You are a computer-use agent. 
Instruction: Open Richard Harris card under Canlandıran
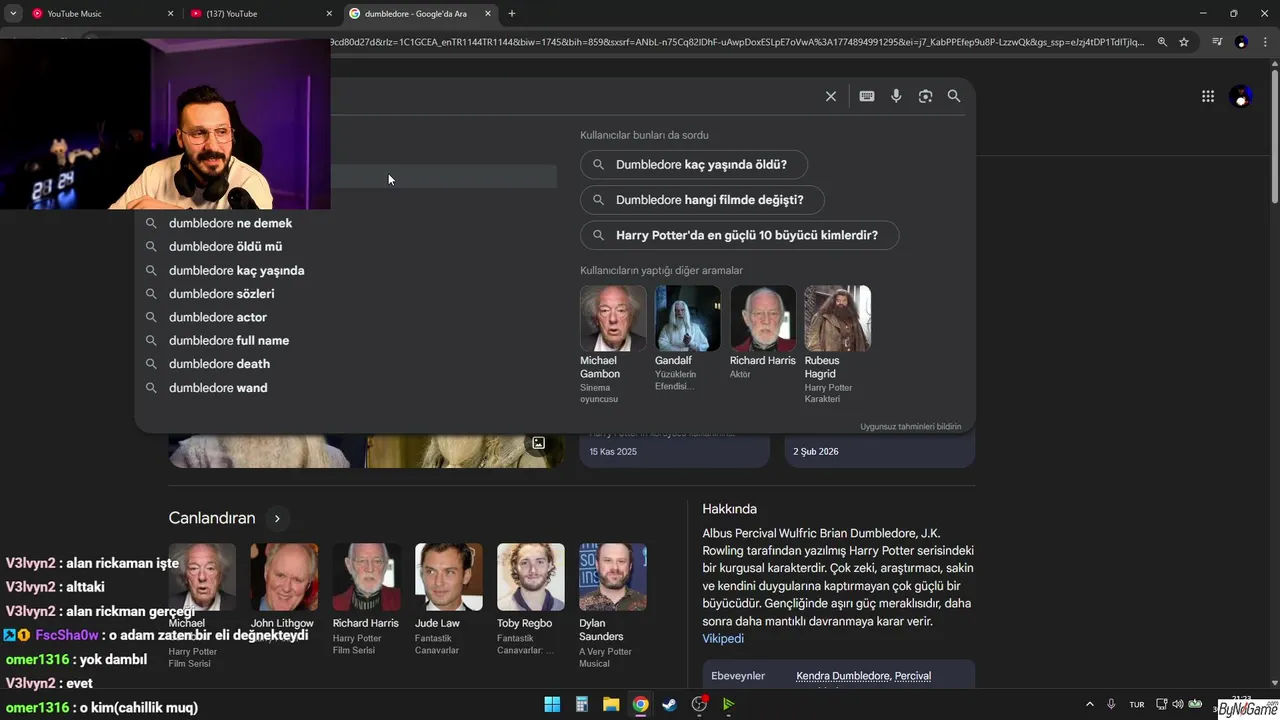366,598
